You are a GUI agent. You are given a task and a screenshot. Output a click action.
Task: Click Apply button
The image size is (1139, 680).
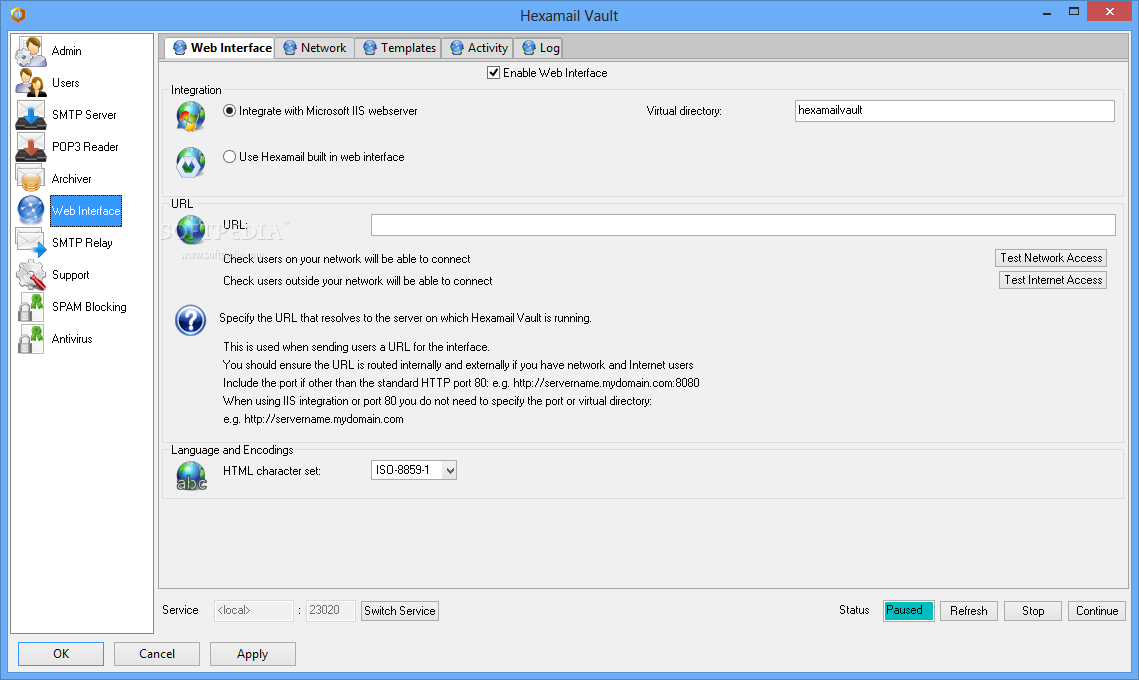pos(253,654)
